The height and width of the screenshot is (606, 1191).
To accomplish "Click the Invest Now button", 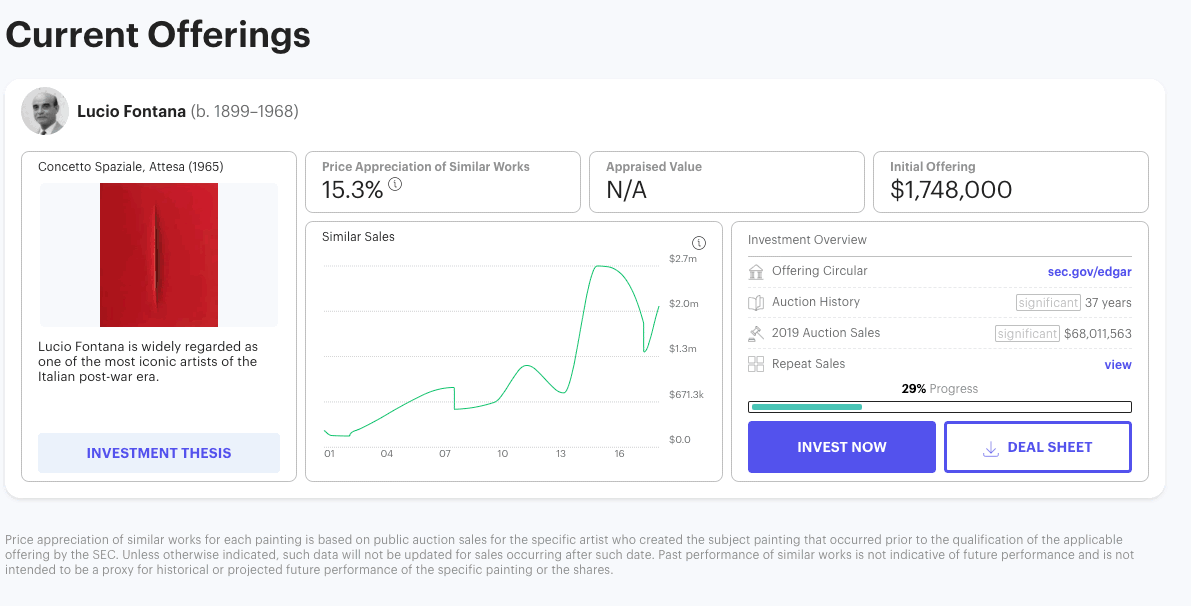I will [842, 447].
